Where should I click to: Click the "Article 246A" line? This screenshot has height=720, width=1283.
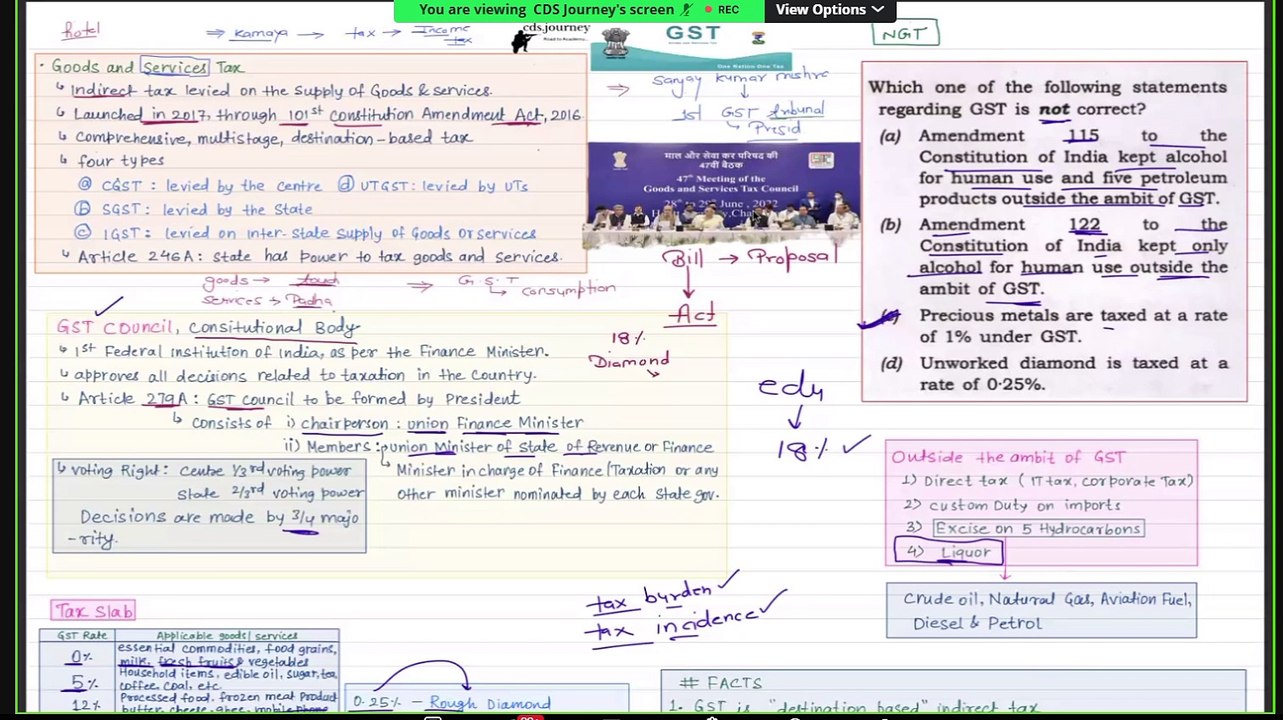[318, 256]
